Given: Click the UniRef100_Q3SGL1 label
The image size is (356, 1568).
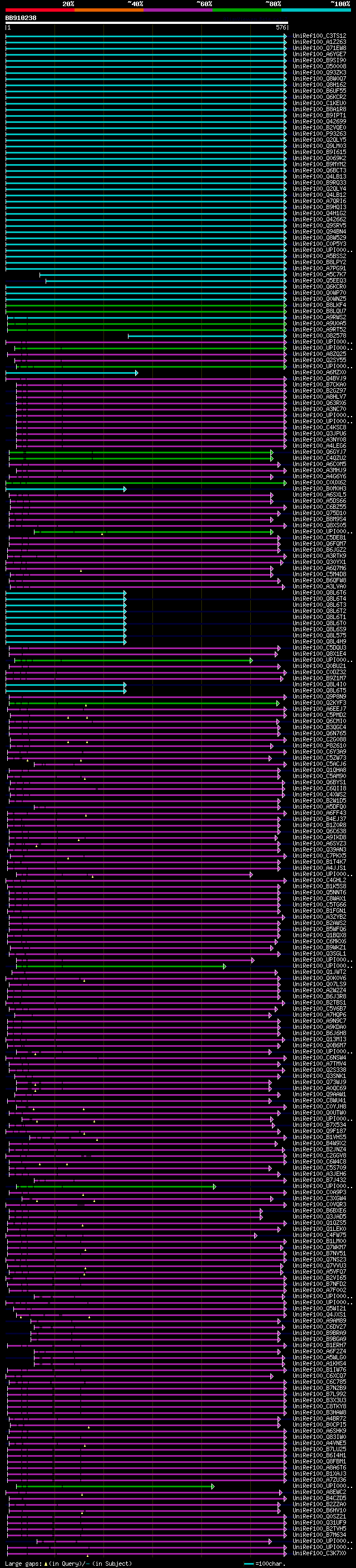Looking at the screenshot, I should tap(319, 954).
